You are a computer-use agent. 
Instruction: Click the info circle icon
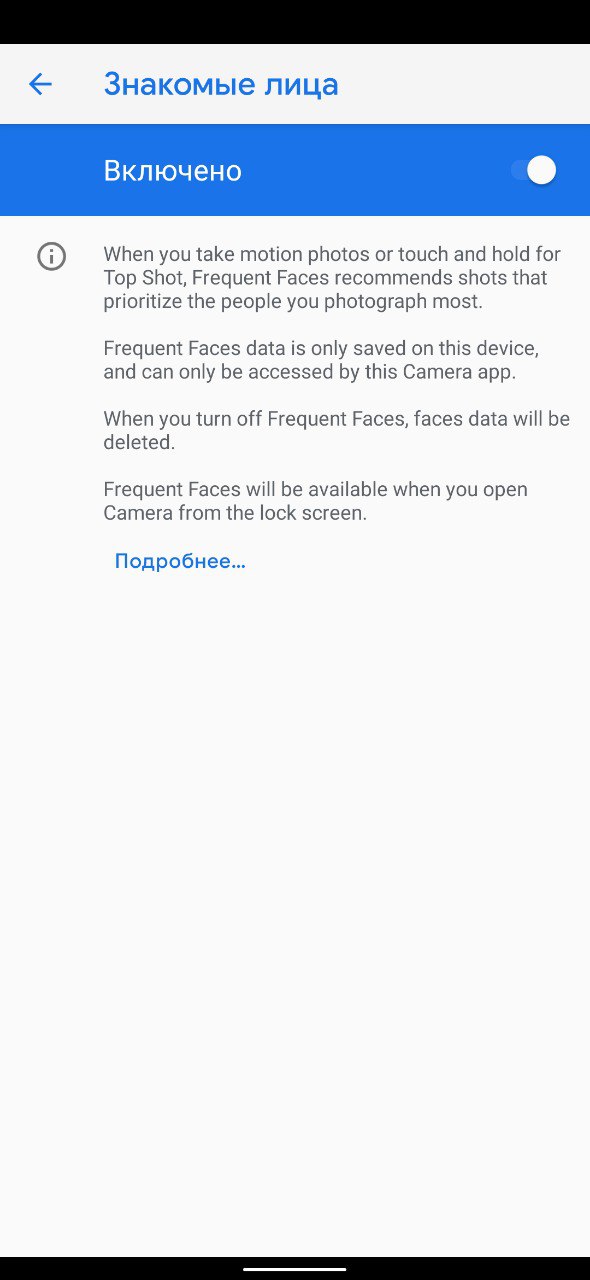pyautogui.click(x=51, y=256)
